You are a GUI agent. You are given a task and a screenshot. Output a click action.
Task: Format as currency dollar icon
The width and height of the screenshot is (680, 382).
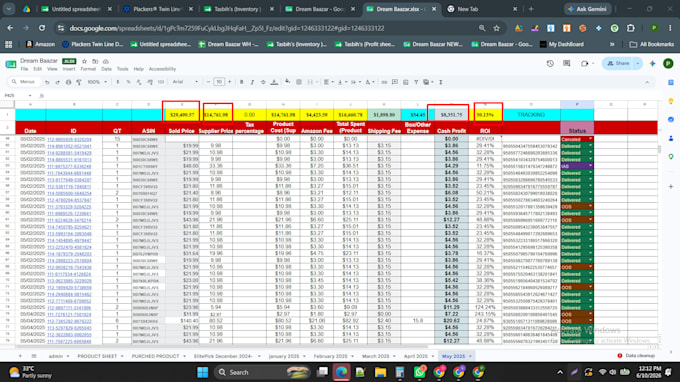coord(118,82)
